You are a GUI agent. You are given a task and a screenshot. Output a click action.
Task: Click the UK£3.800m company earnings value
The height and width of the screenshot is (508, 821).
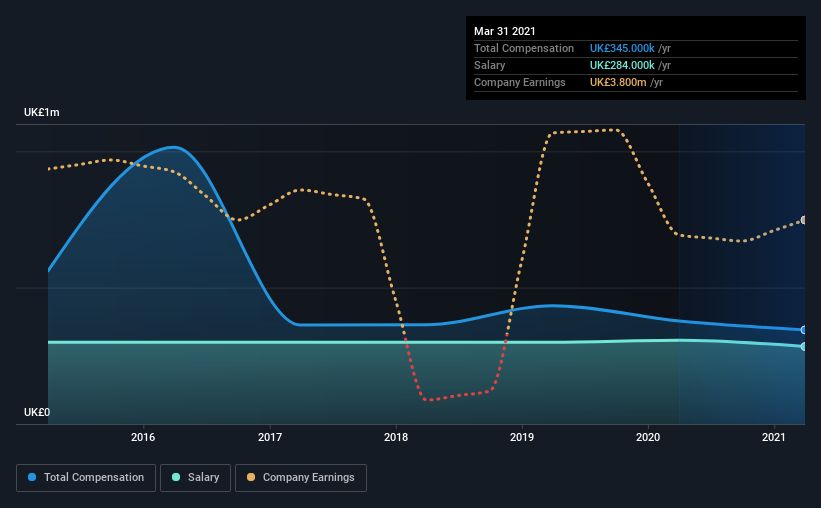[x=618, y=82]
